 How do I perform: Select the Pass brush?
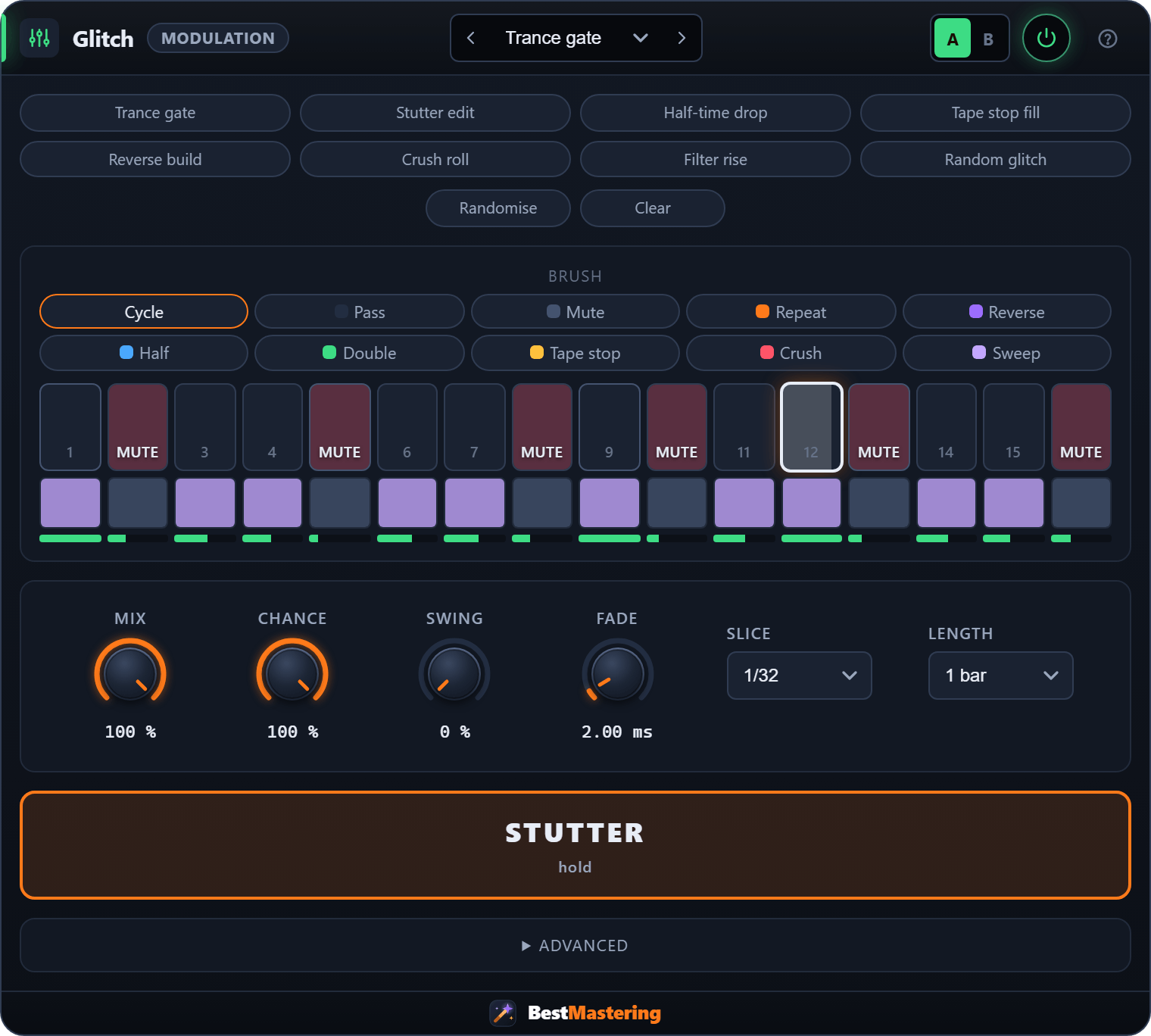click(360, 312)
